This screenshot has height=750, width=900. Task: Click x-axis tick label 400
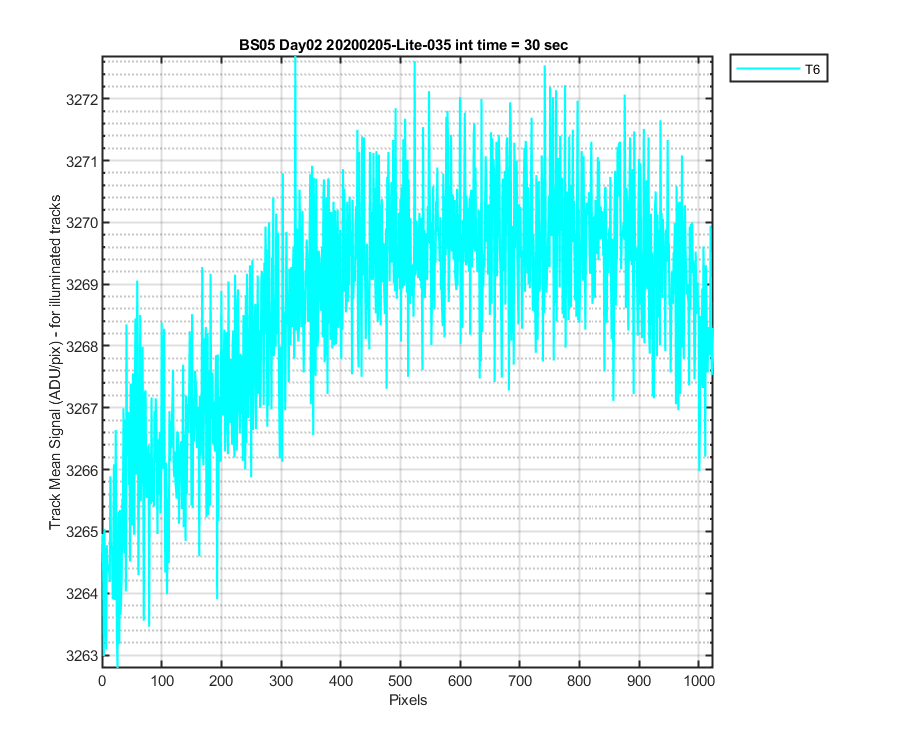tap(340, 681)
